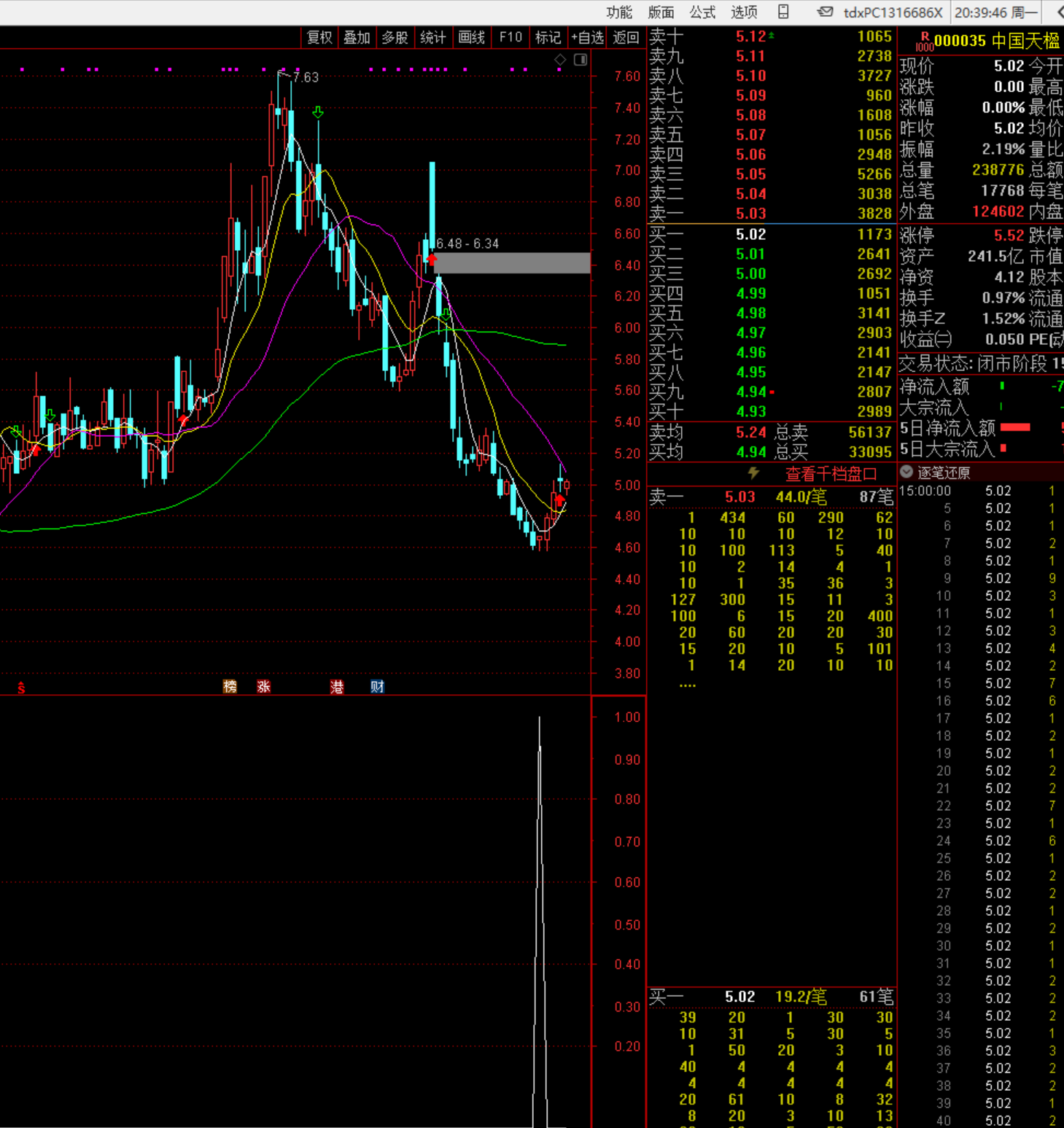Open the mail envelope icon
Viewport: 1064px width, 1128px height.
pos(825,12)
